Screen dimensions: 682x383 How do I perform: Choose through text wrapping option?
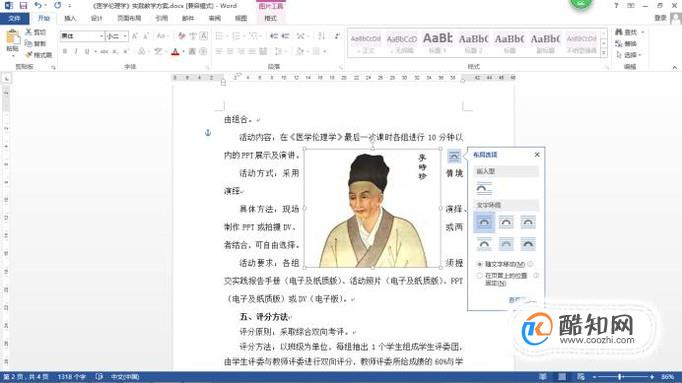528,222
